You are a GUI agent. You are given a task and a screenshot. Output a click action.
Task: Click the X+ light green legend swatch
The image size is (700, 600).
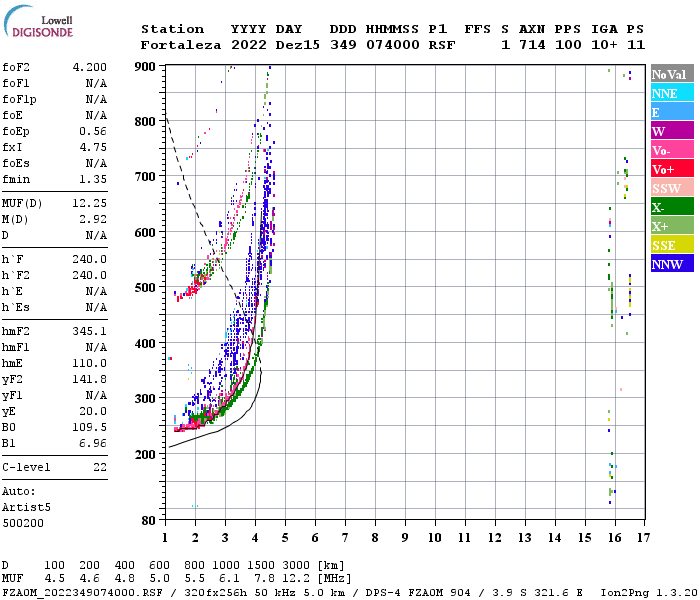(x=672, y=226)
